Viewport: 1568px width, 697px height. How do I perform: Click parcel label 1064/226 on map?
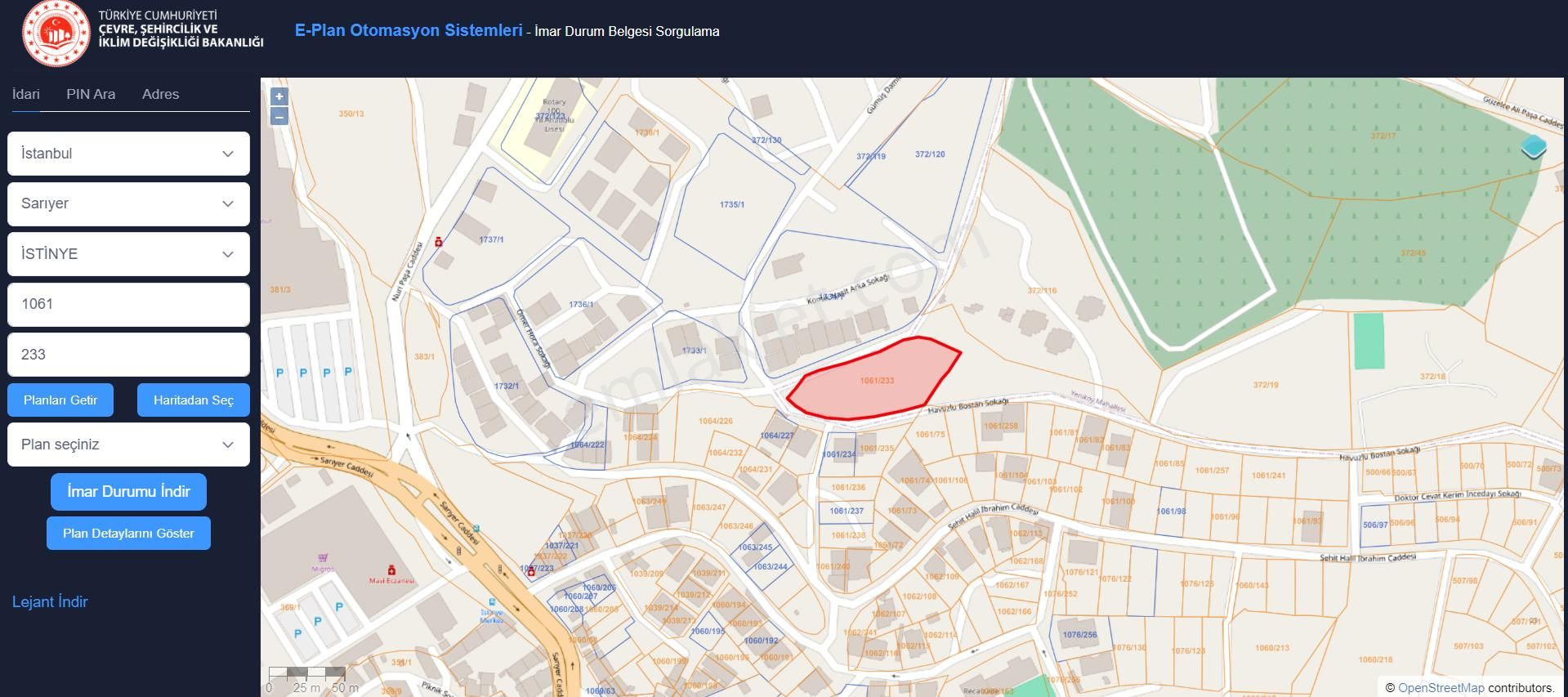click(716, 421)
